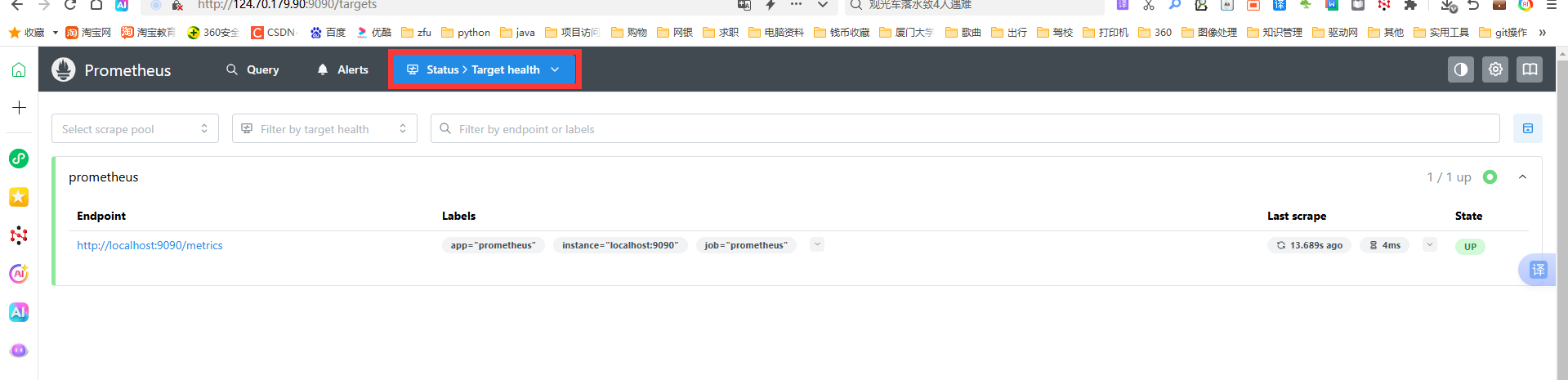Open the Filter by target health dropdown
Screen dimensions: 1568x380
[x=324, y=128]
